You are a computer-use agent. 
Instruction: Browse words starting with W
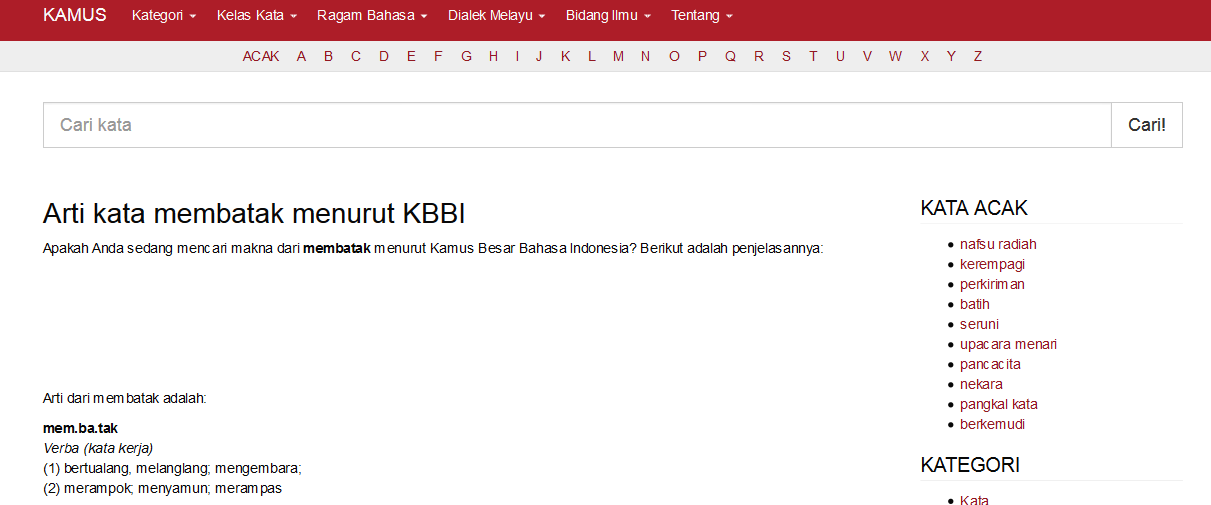tap(895, 56)
